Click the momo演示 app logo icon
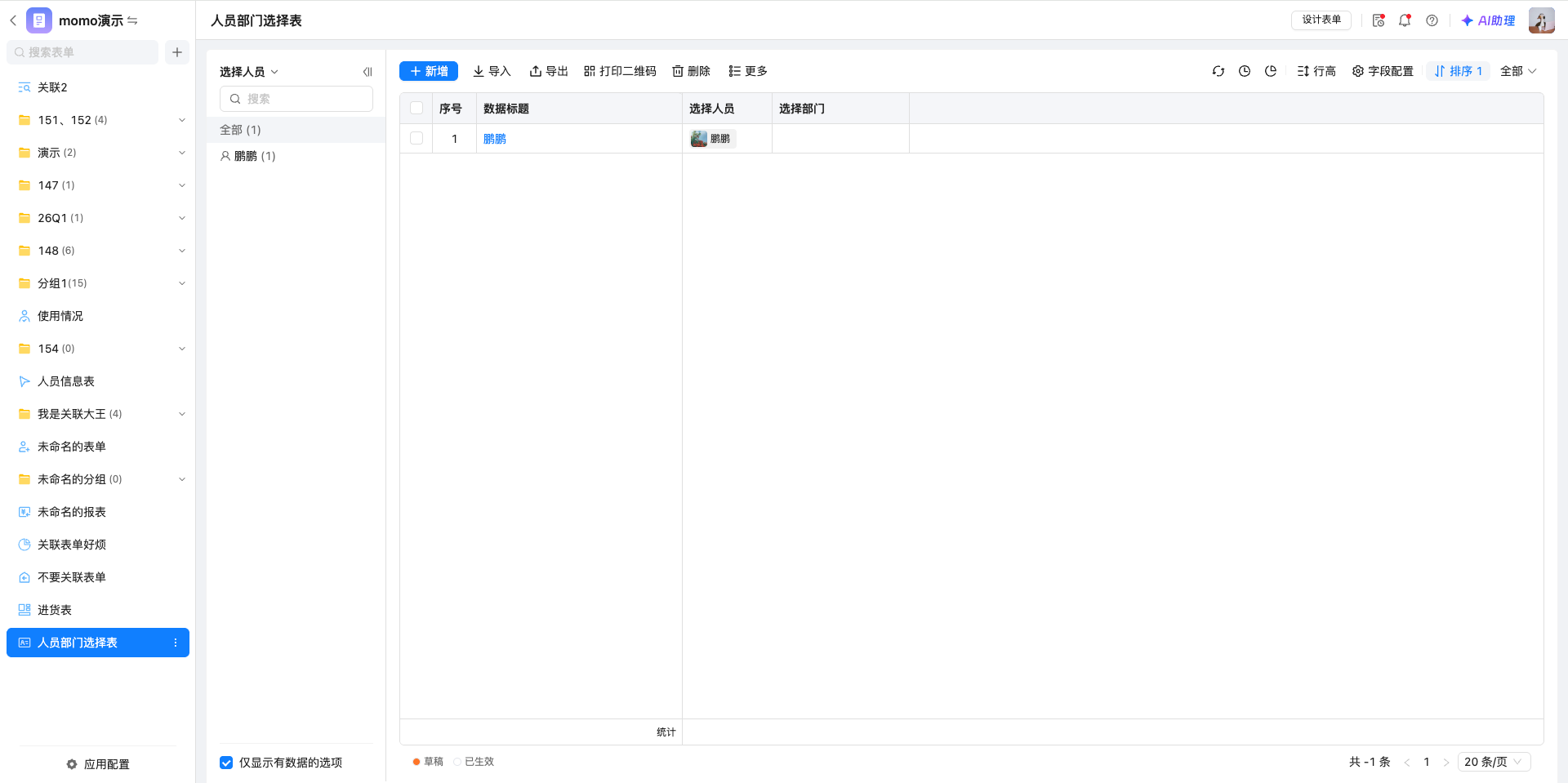 (39, 20)
